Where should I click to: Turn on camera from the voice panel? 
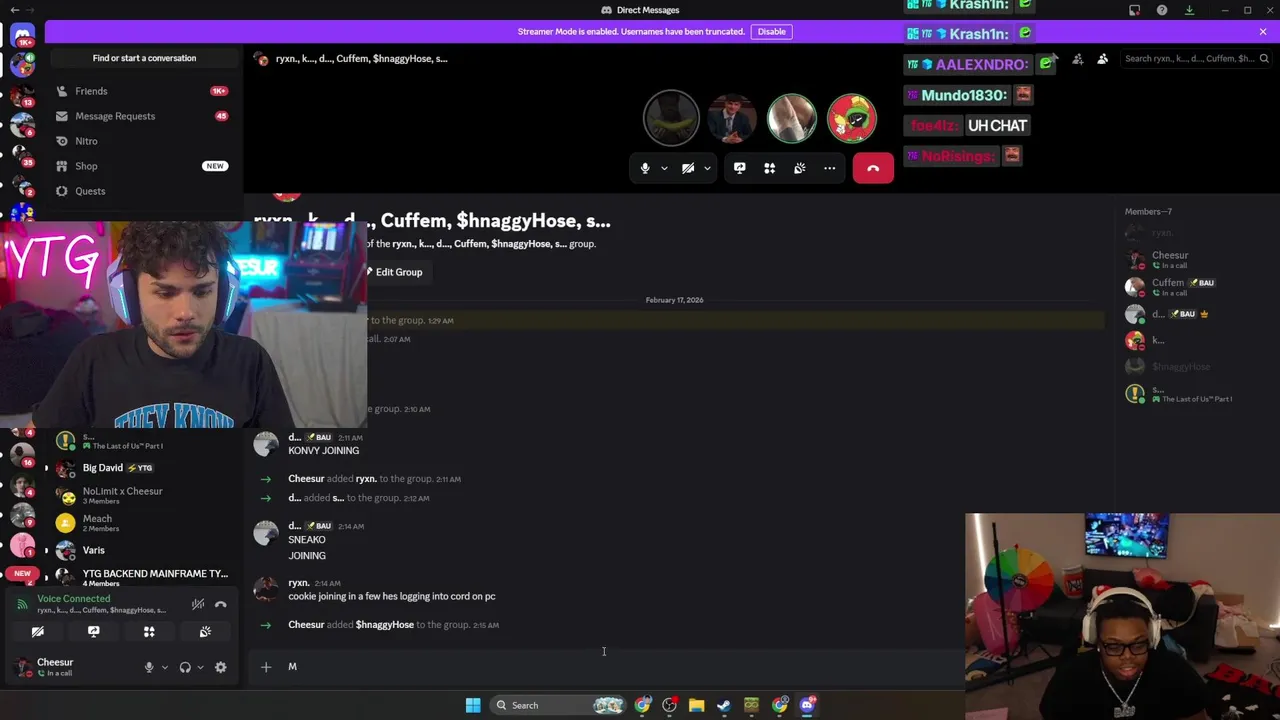[38, 632]
